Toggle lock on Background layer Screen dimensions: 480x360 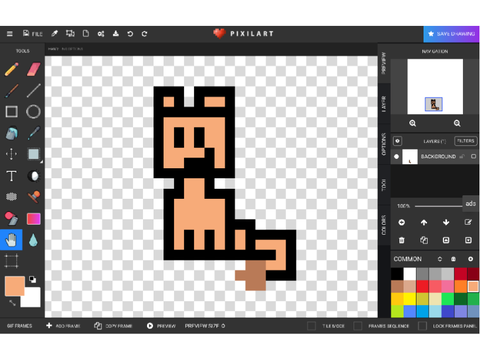click(462, 156)
